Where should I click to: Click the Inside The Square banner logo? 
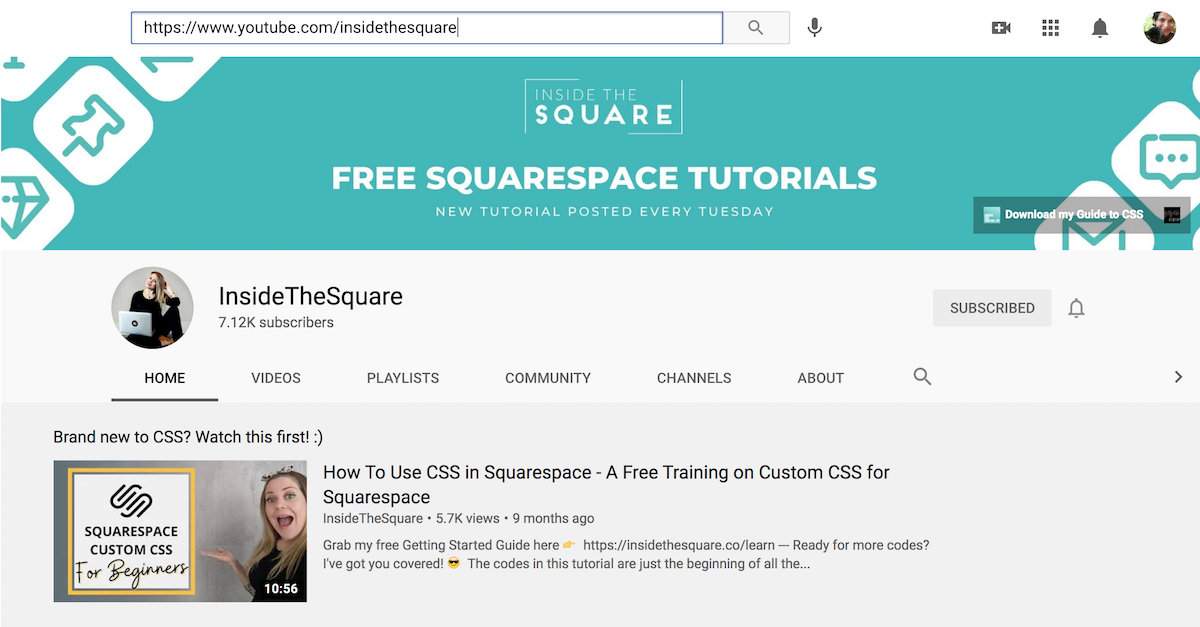coord(604,106)
